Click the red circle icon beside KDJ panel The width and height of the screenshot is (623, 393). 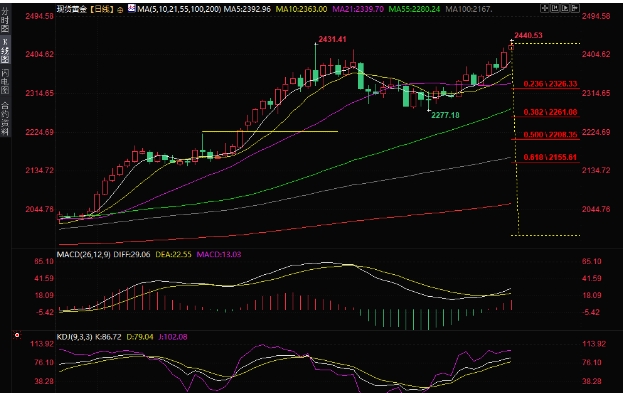pyautogui.click(x=17, y=335)
